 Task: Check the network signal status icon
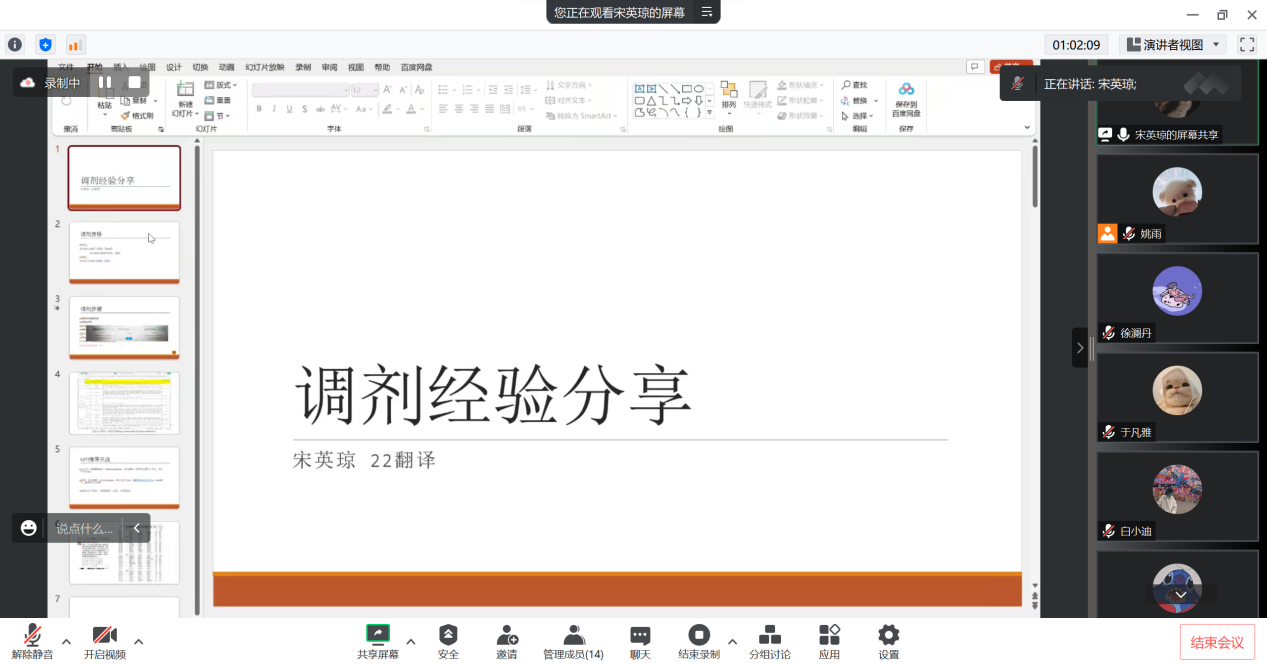point(75,45)
